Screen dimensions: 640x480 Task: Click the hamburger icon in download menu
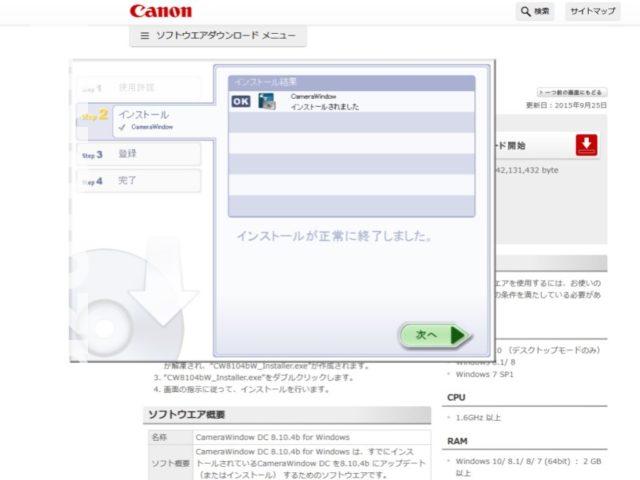tap(144, 36)
